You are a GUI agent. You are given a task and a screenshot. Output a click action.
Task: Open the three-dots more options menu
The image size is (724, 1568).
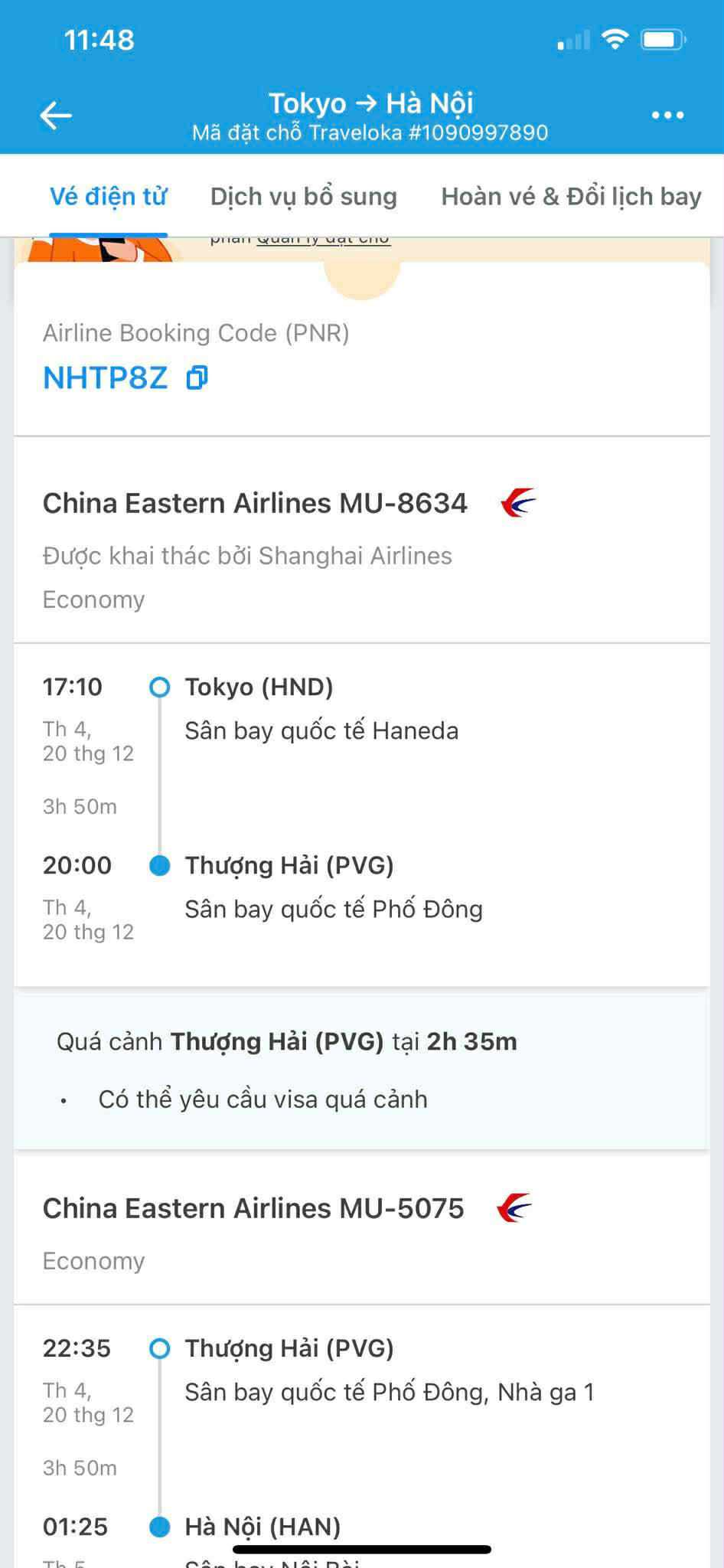667,116
